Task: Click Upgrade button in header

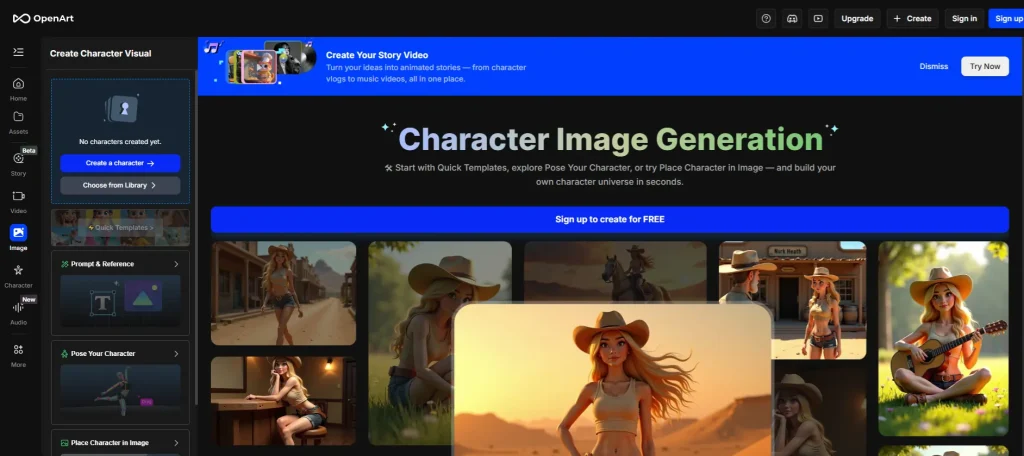Action: (x=857, y=18)
